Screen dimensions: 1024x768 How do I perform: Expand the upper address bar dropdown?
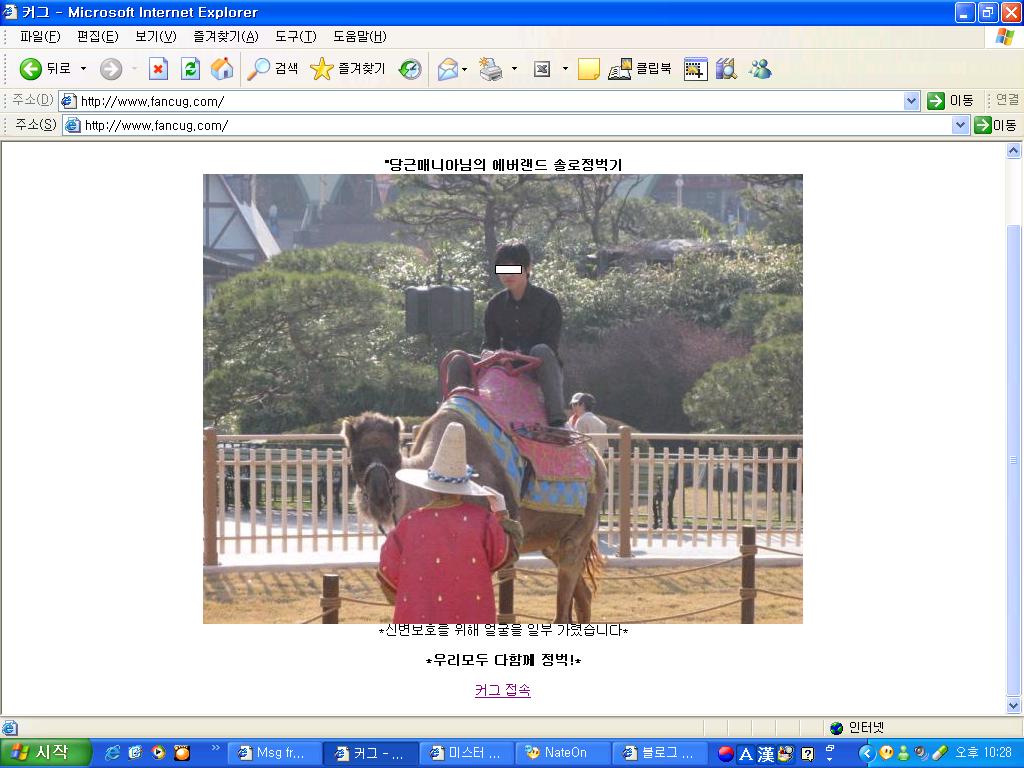pos(912,101)
